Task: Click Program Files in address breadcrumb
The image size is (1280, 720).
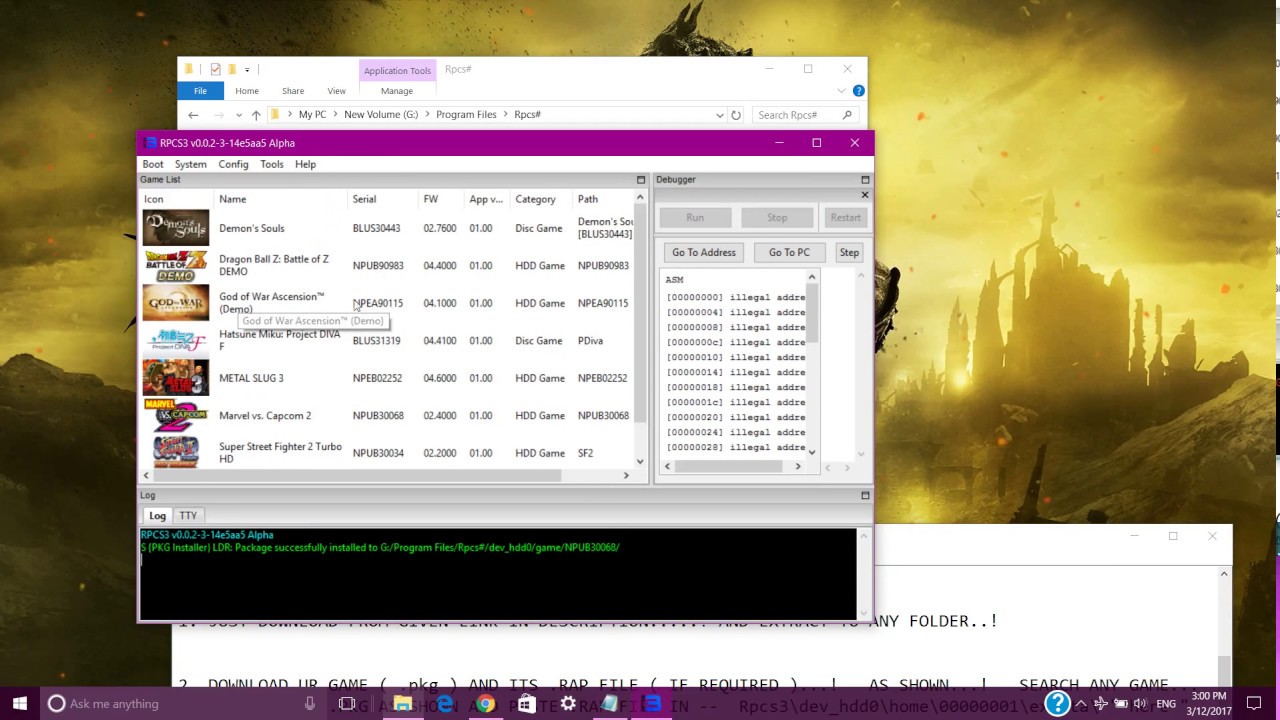Action: click(466, 115)
